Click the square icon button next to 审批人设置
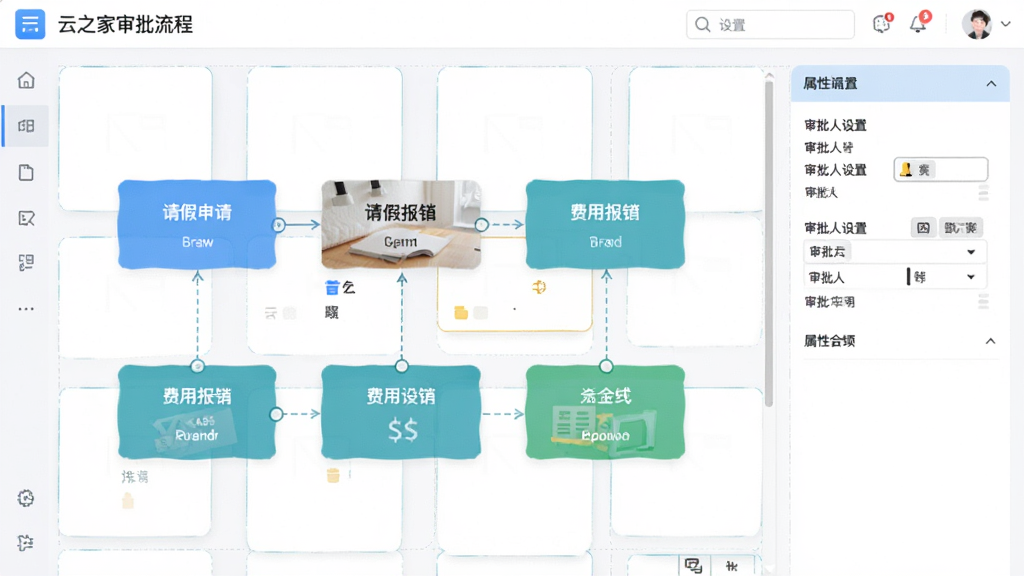 (x=923, y=227)
